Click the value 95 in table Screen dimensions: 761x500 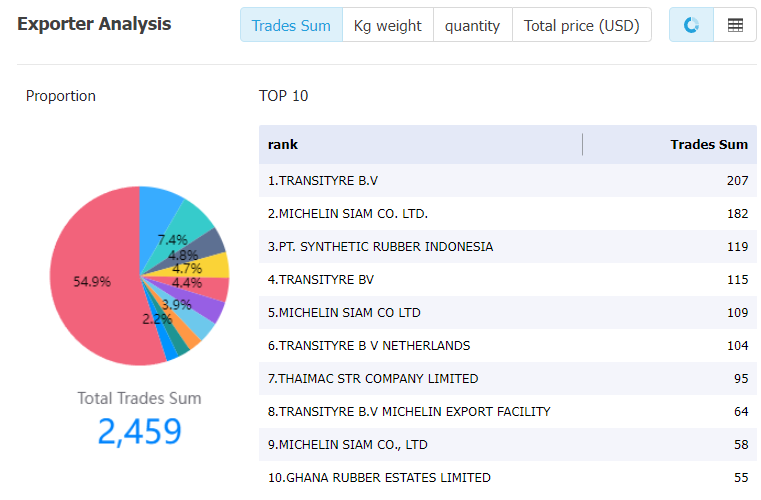(x=741, y=379)
